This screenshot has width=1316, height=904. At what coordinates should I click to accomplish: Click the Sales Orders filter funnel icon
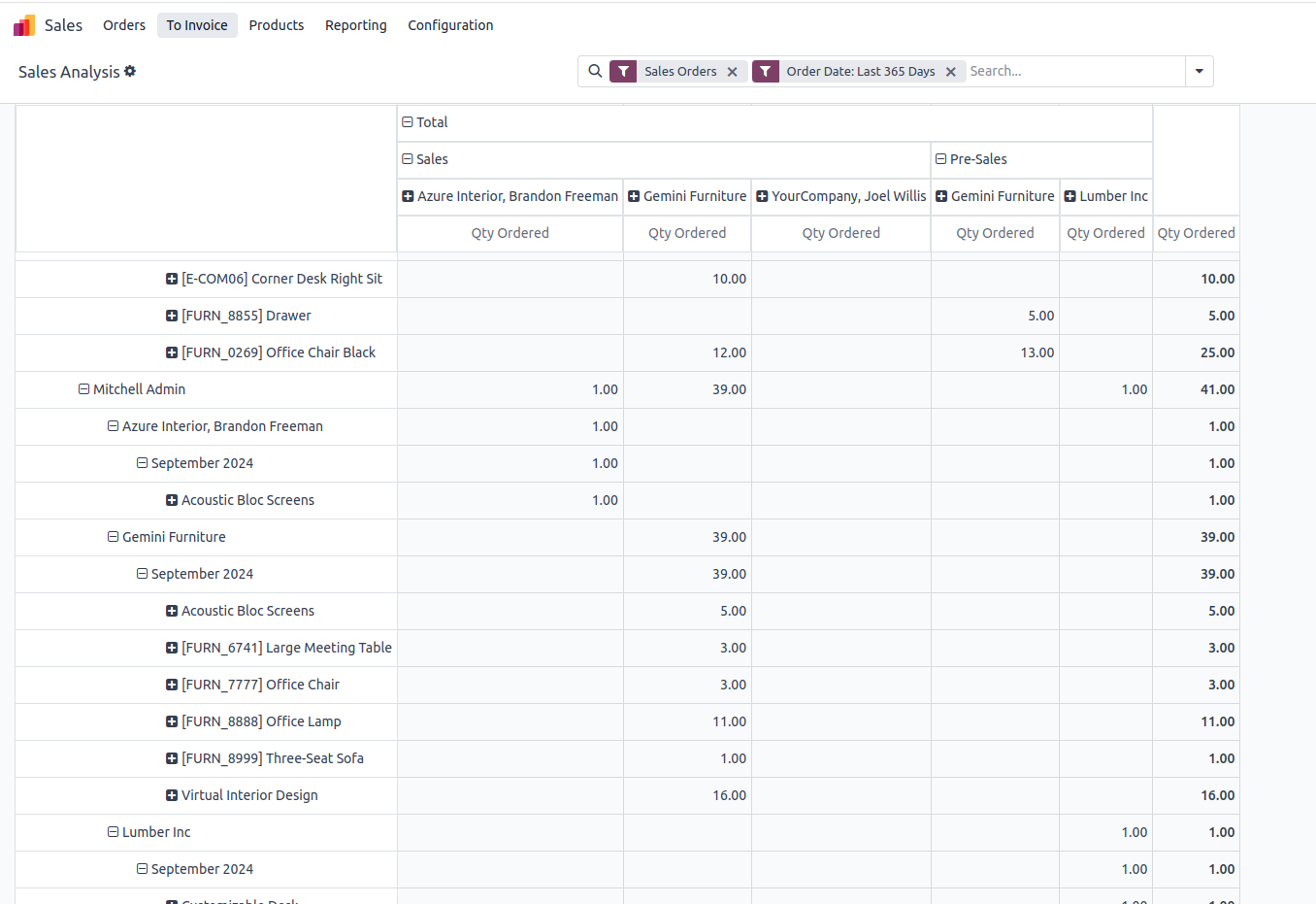(x=623, y=71)
